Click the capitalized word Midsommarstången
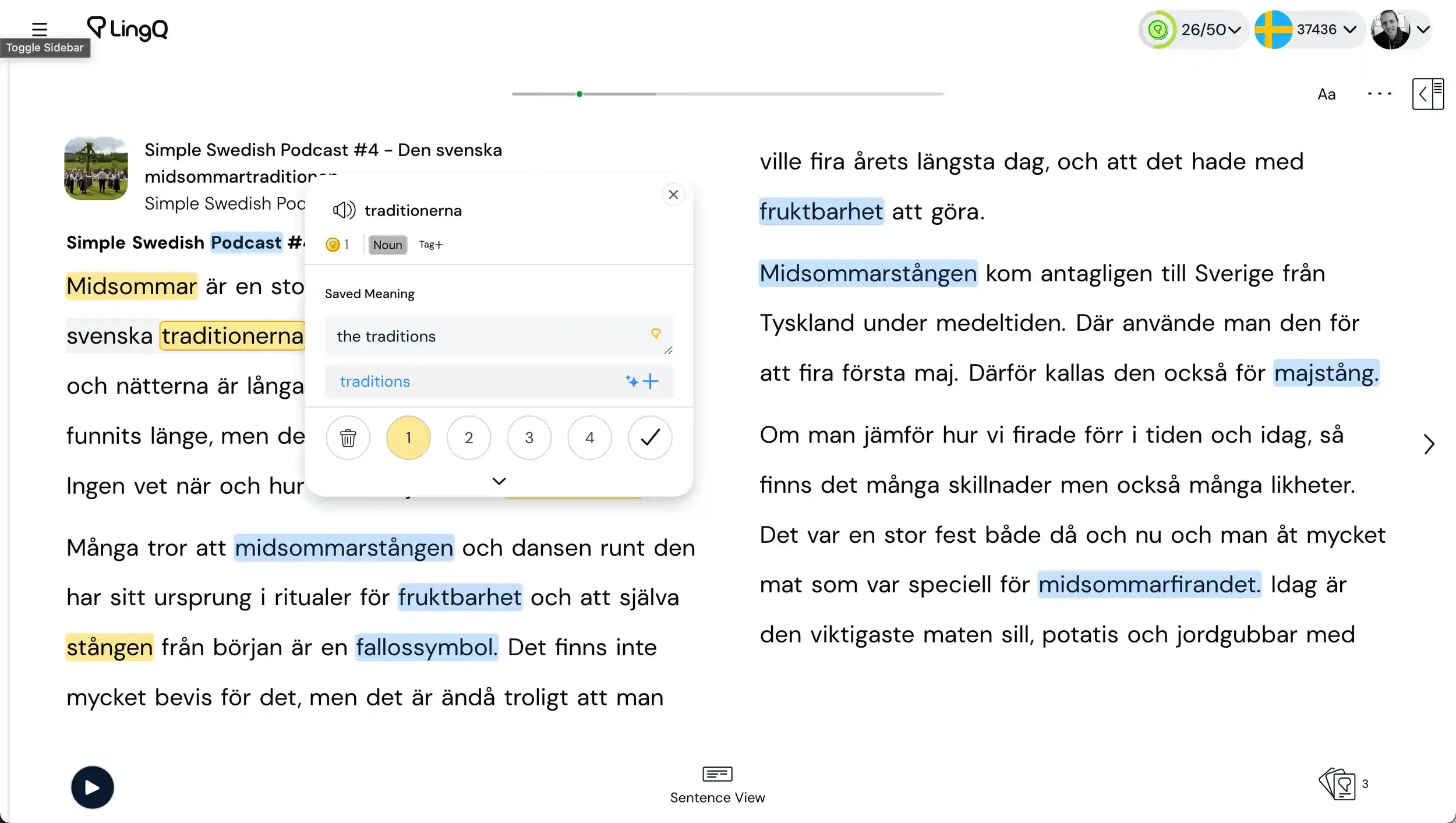Screen dimensions: 1456x823 [868, 273]
